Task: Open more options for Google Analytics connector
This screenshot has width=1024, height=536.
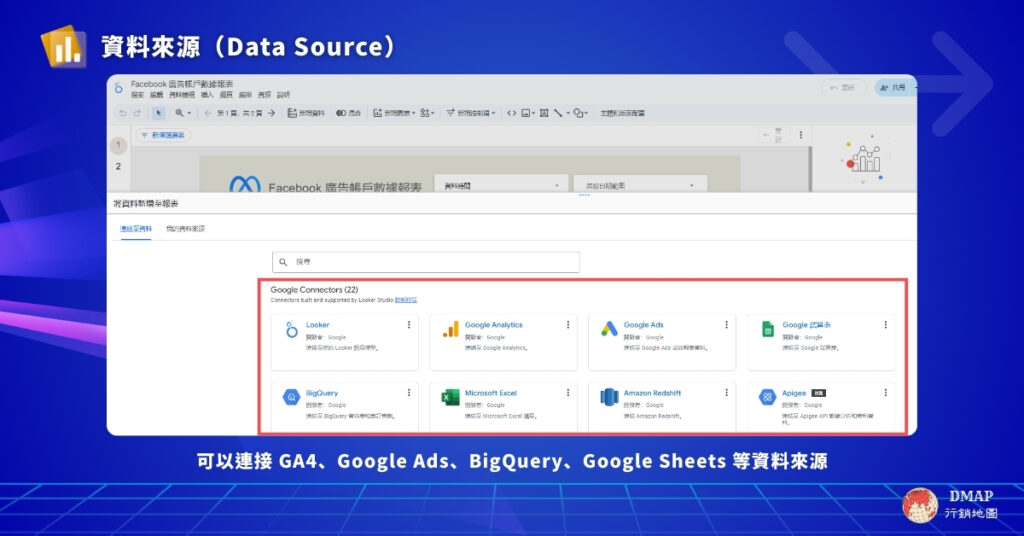Action: click(x=568, y=325)
